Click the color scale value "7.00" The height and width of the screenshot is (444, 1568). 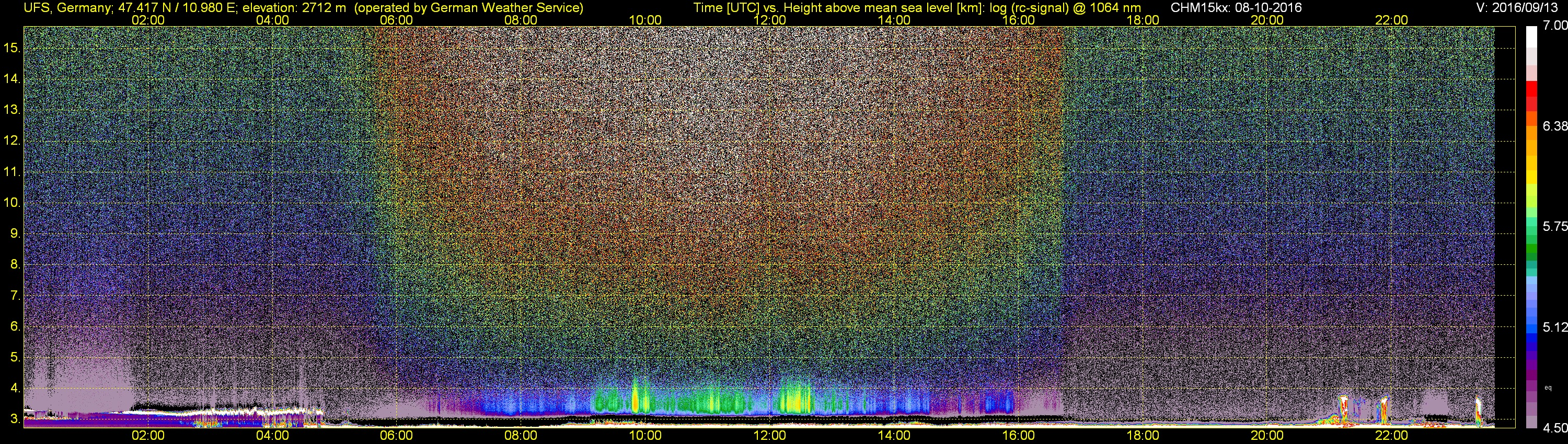pyautogui.click(x=1554, y=26)
